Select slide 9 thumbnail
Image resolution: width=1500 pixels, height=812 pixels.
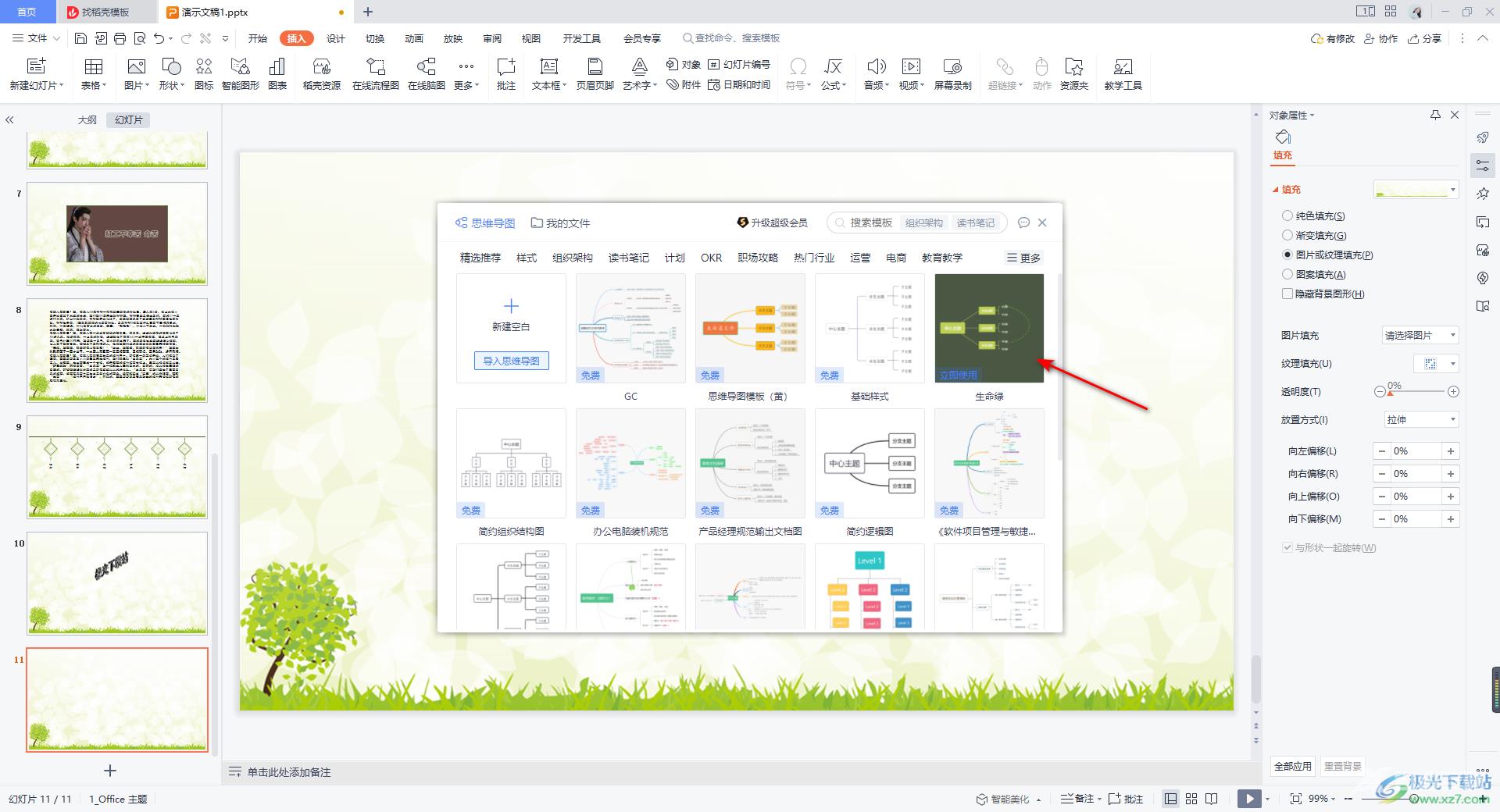pyautogui.click(x=117, y=466)
